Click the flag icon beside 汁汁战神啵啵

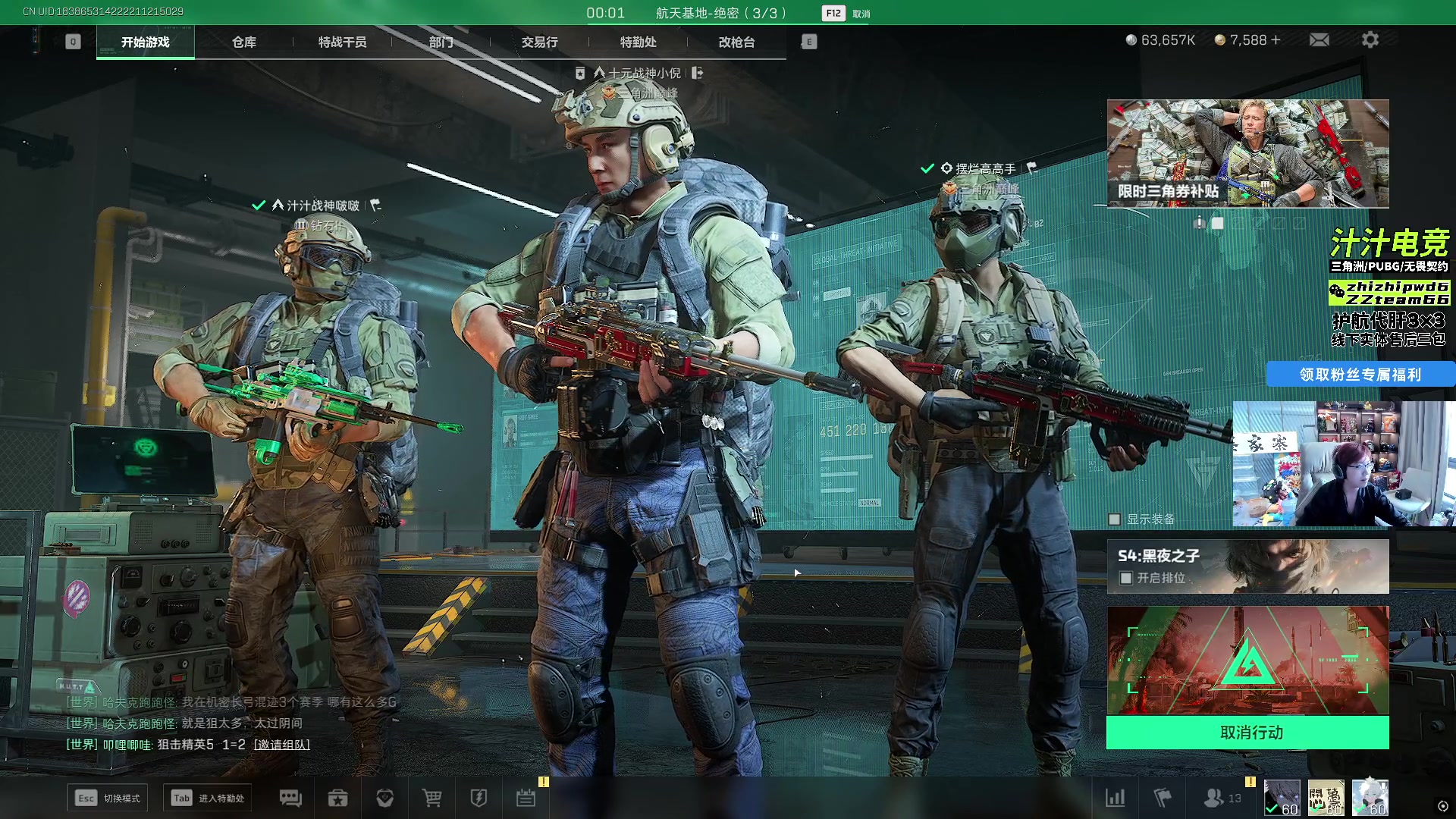click(x=375, y=206)
